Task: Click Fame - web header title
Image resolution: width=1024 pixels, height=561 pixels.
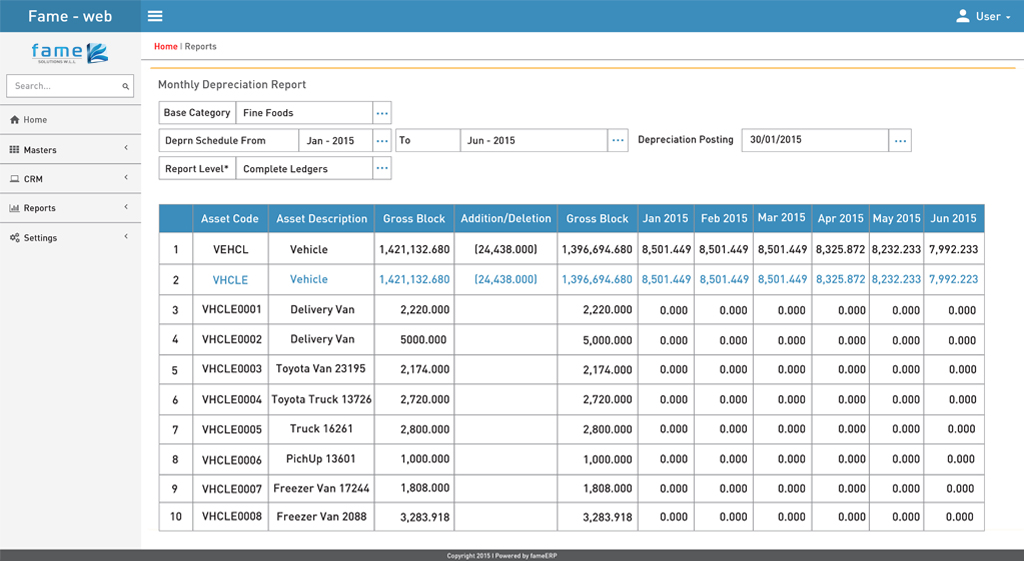Action: pos(70,16)
